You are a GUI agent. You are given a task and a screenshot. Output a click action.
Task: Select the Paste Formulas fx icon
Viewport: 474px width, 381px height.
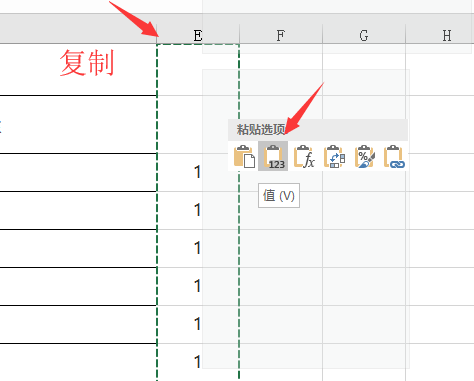[x=304, y=156]
